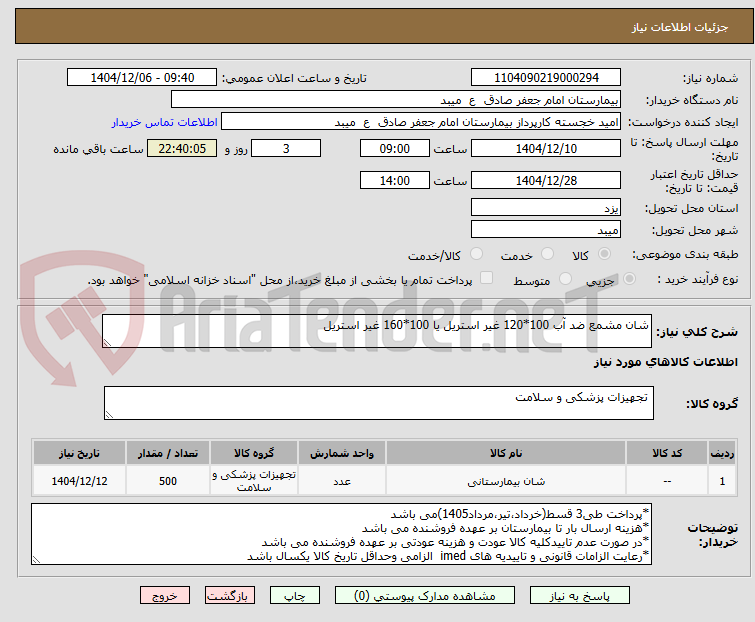Screen dimensions: 755x622
Task: Click the شماره نیاز number field
Action: (546, 78)
